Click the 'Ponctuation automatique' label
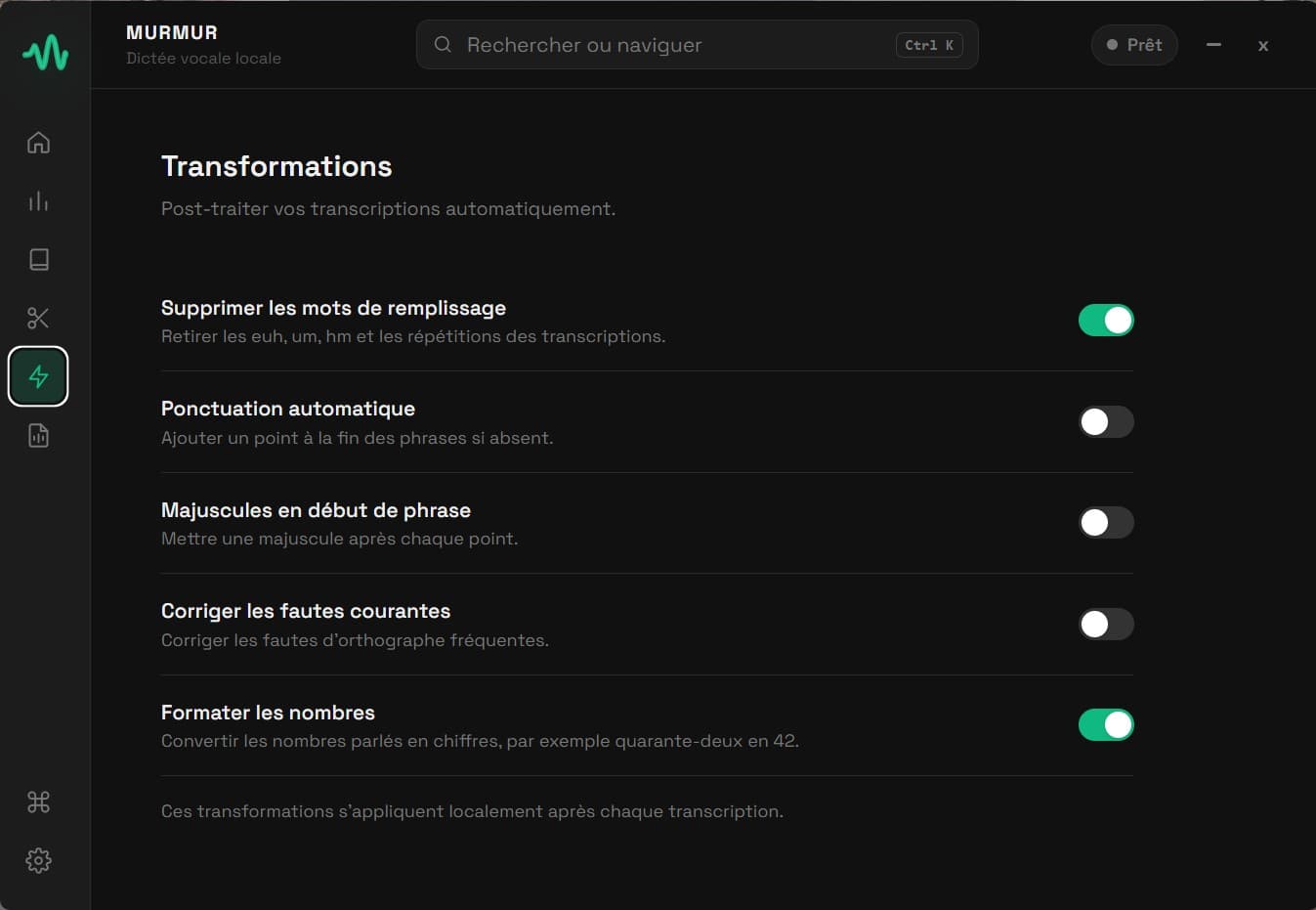 click(288, 409)
